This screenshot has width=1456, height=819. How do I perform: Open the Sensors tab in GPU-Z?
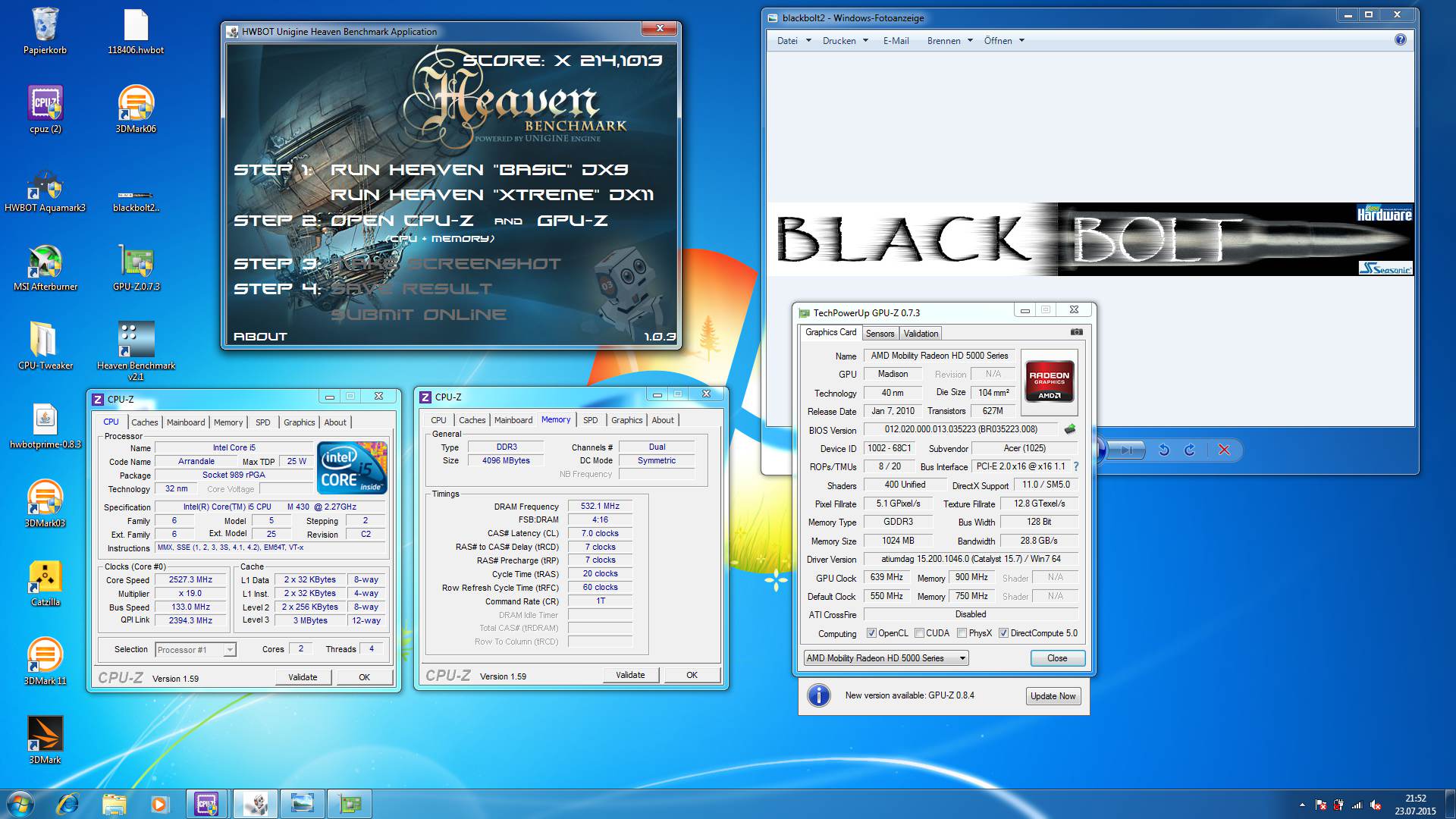click(x=880, y=334)
